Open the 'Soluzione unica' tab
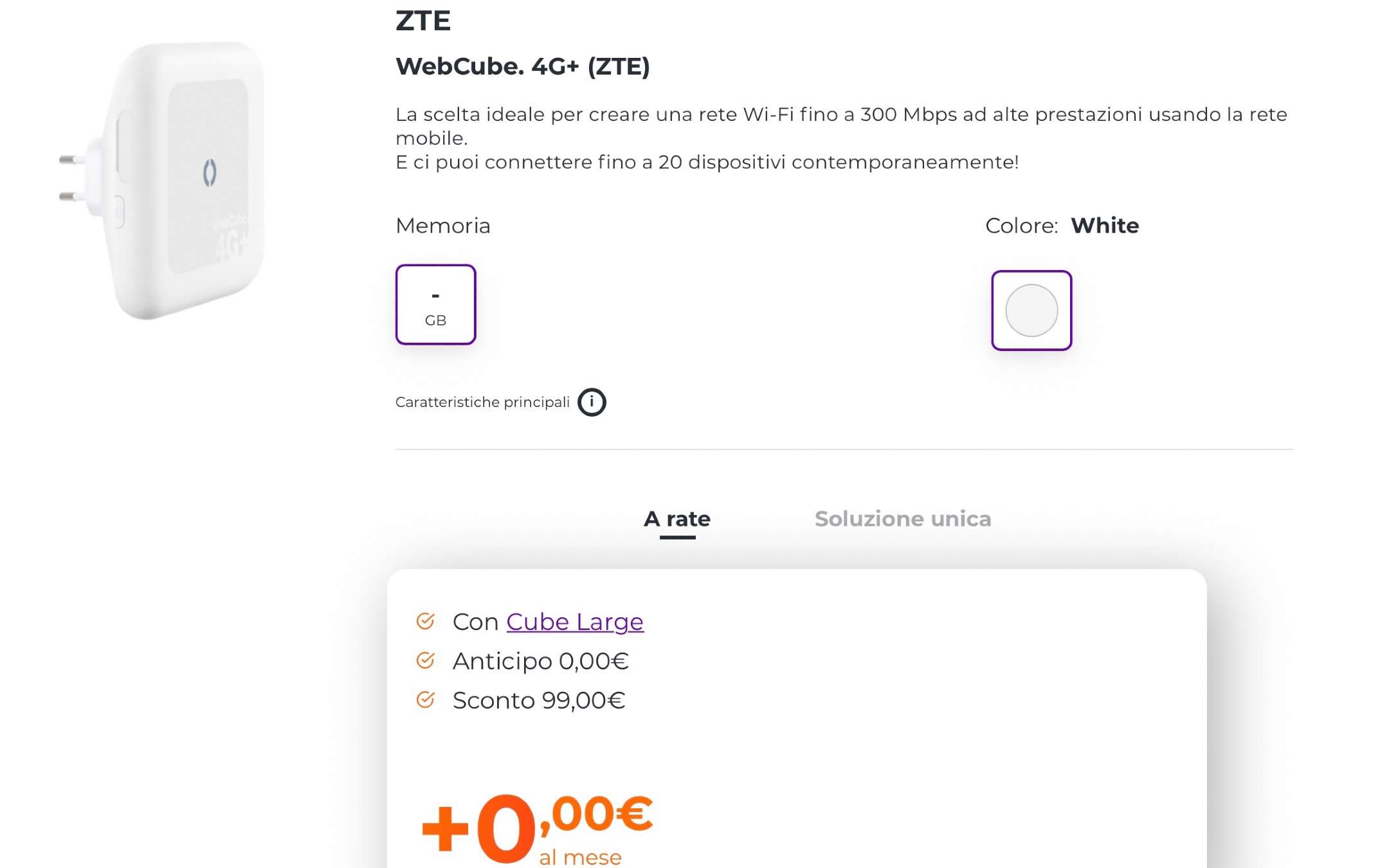This screenshot has height=868, width=1389. (902, 519)
